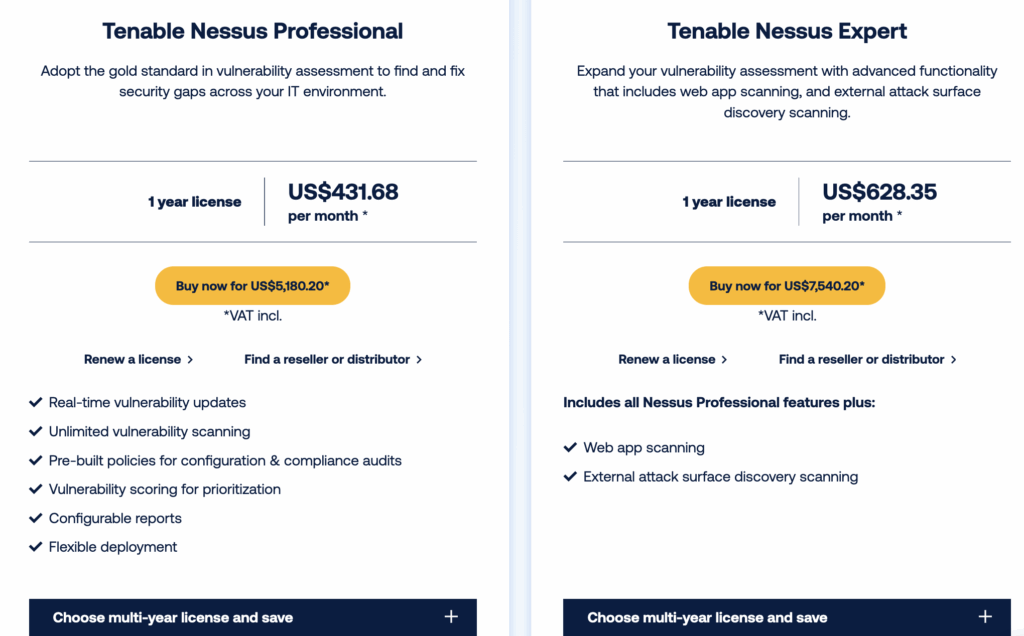1024x636 pixels.
Task: Expand Expert multi-year license and save
Action: pos(707,617)
